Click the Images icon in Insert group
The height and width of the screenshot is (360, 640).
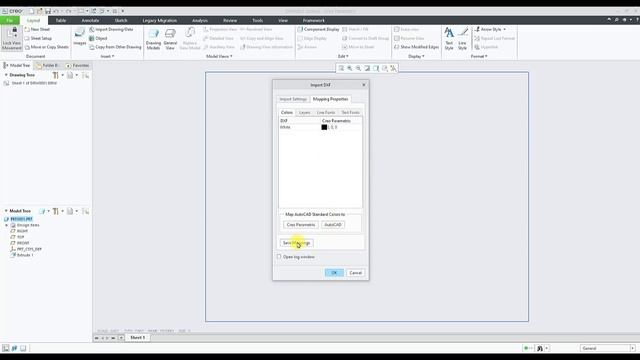[80, 37]
